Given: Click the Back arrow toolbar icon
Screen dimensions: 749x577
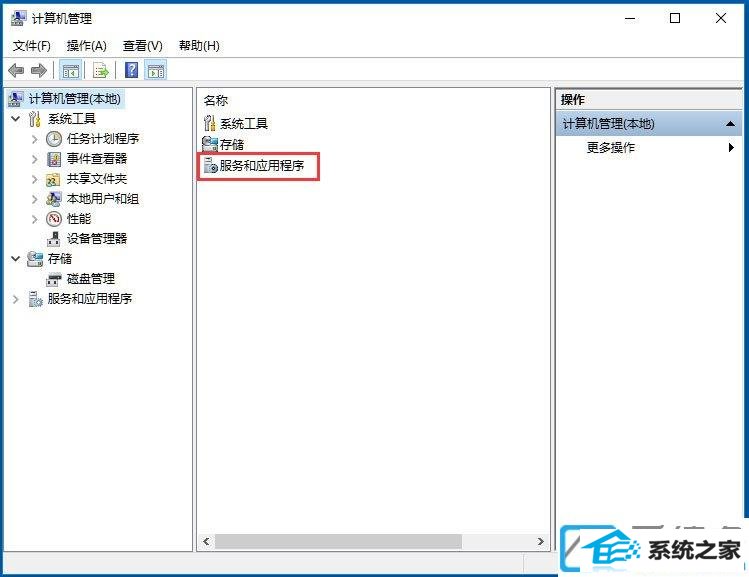Looking at the screenshot, I should click(16, 71).
